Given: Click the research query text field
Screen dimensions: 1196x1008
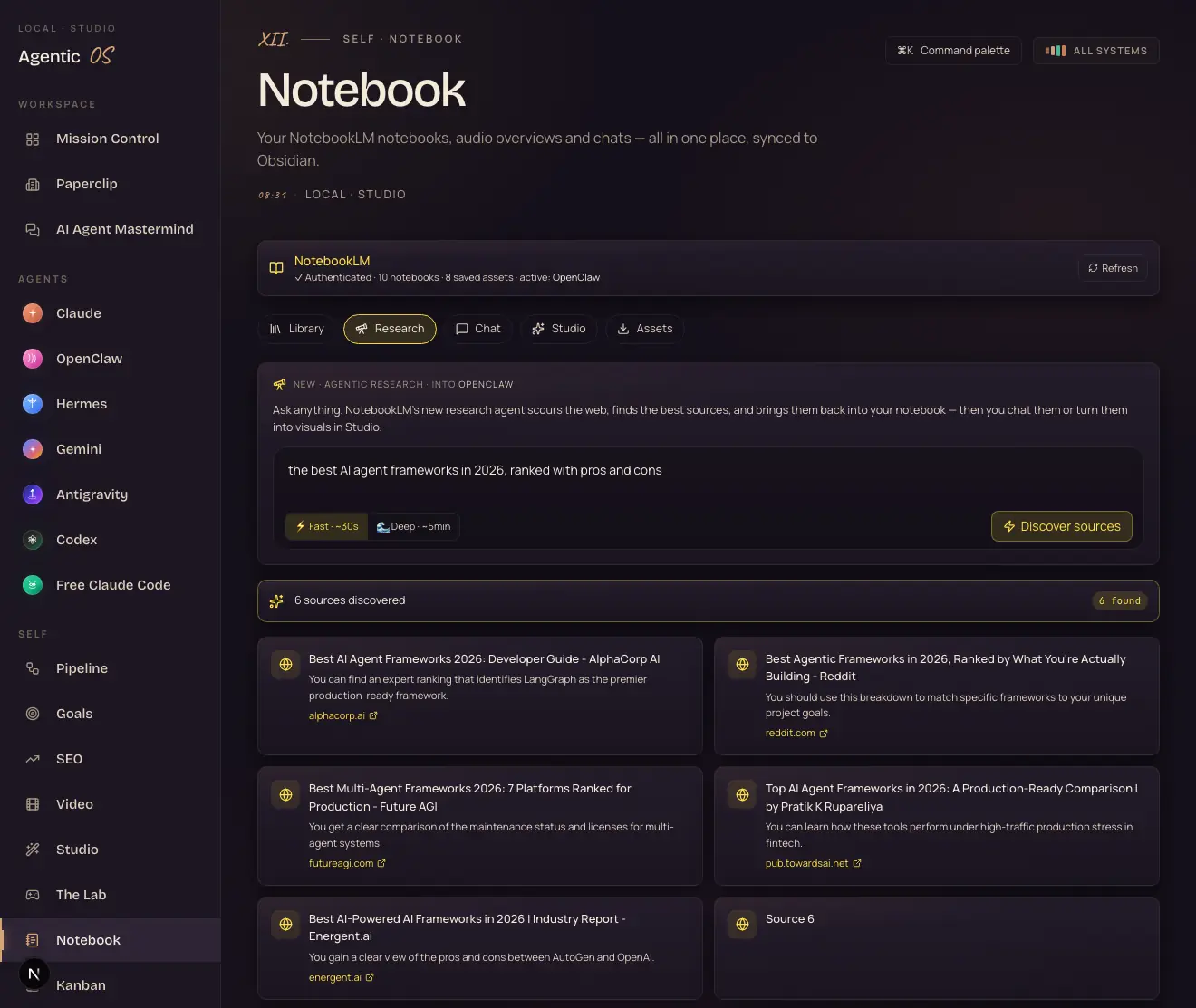Looking at the screenshot, I should (x=709, y=470).
